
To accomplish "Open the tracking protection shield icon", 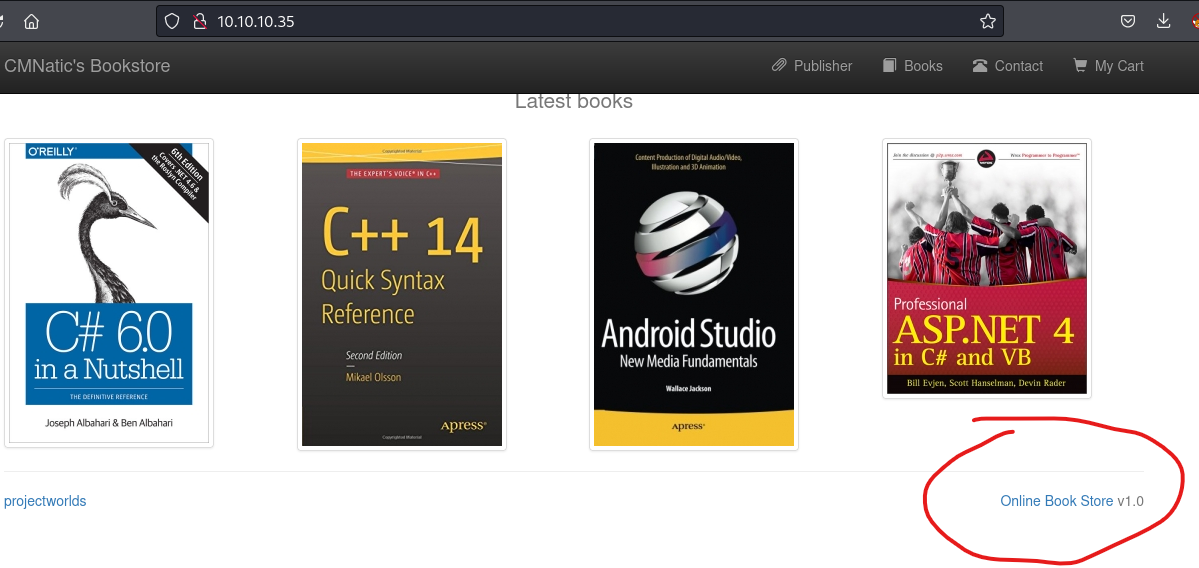I will coord(172,21).
